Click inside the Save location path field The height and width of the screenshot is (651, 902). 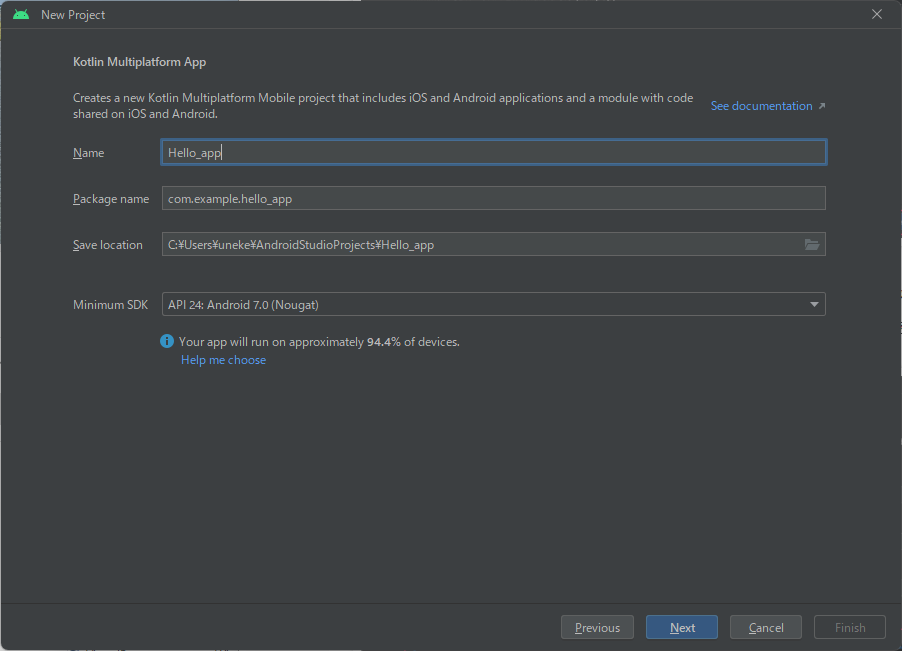(480, 245)
